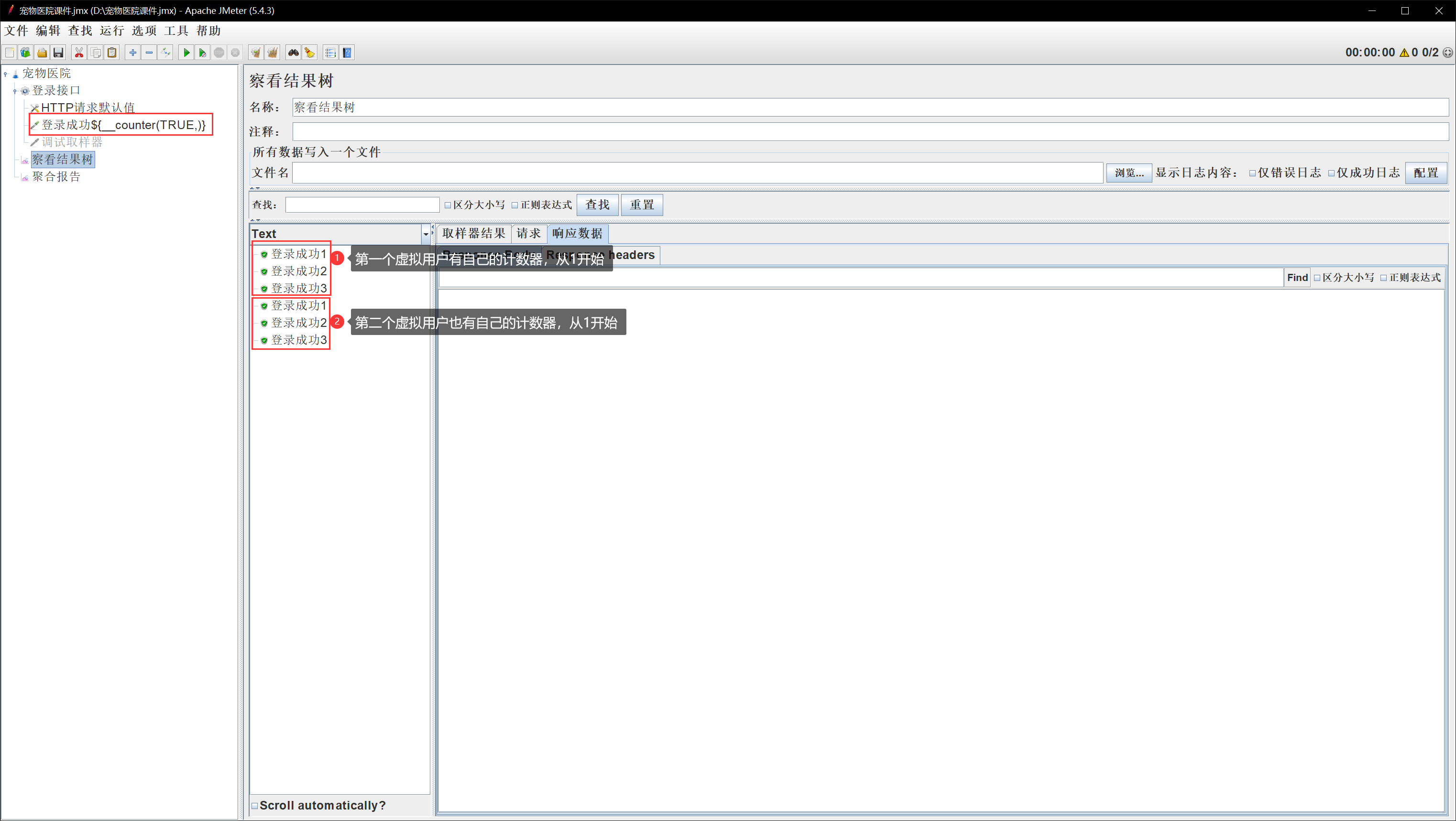Switch to the 取样器结果 tab

click(x=474, y=233)
